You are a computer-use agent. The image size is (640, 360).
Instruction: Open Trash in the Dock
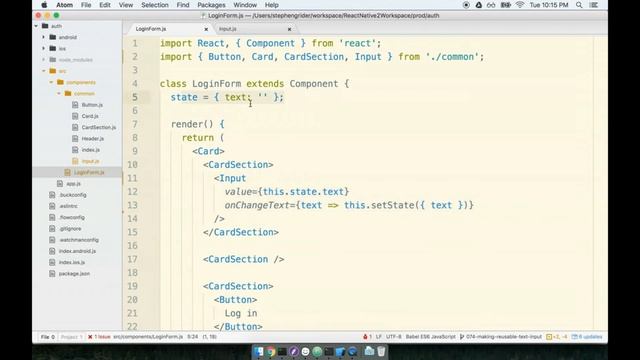[381, 351]
